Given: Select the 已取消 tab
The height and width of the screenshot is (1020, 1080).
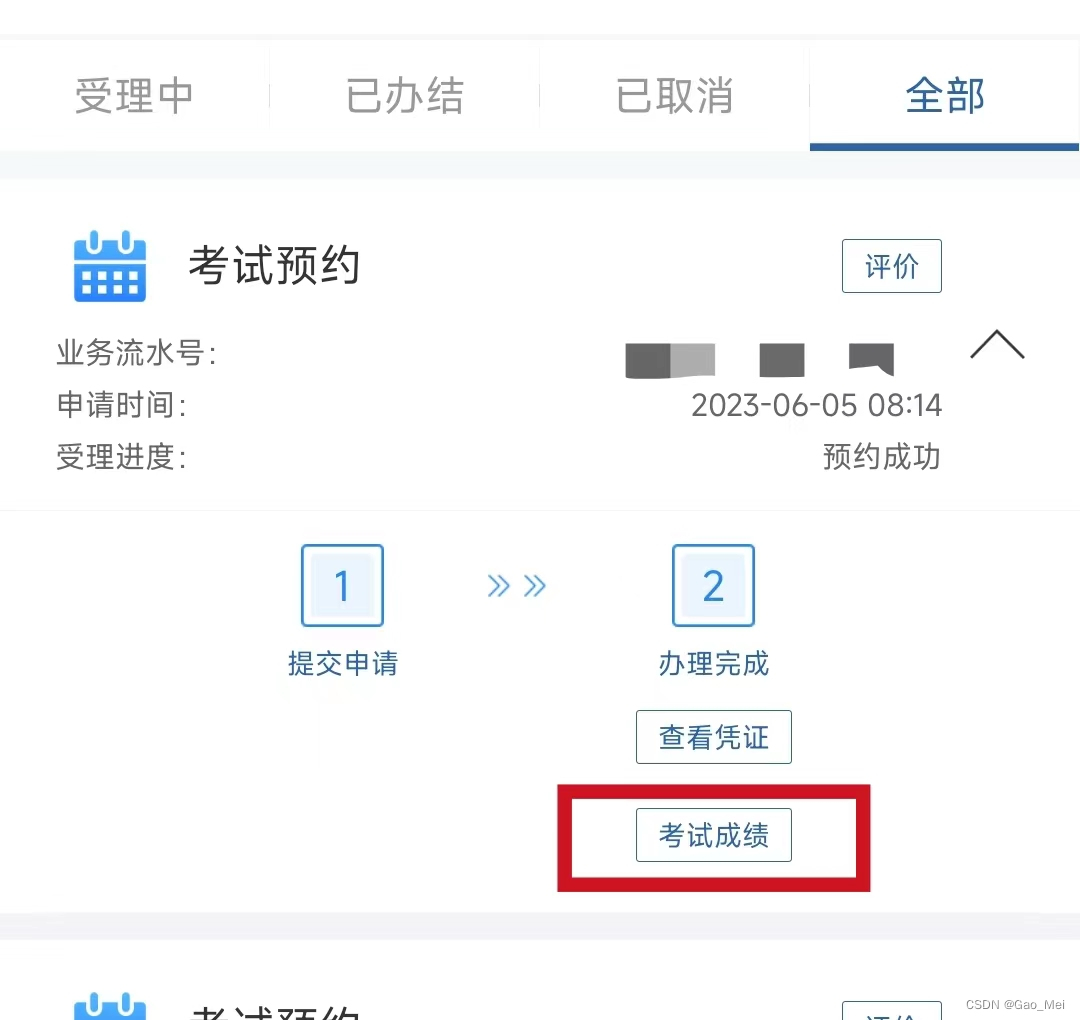Looking at the screenshot, I should [x=674, y=95].
